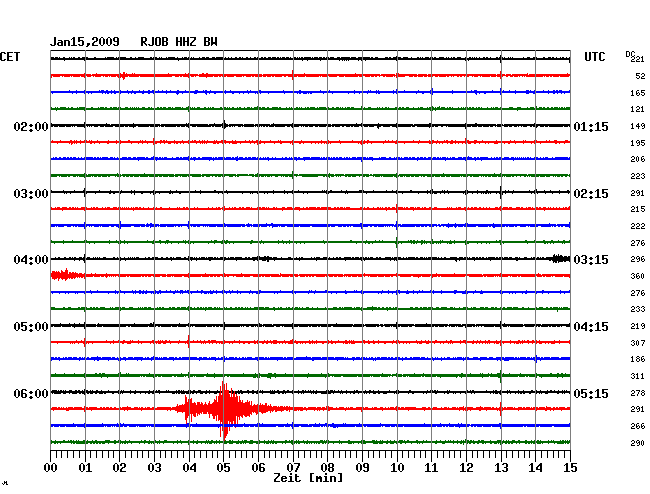650x494 pixels.
Task: Select the DC value 296
Action: pos(638,259)
